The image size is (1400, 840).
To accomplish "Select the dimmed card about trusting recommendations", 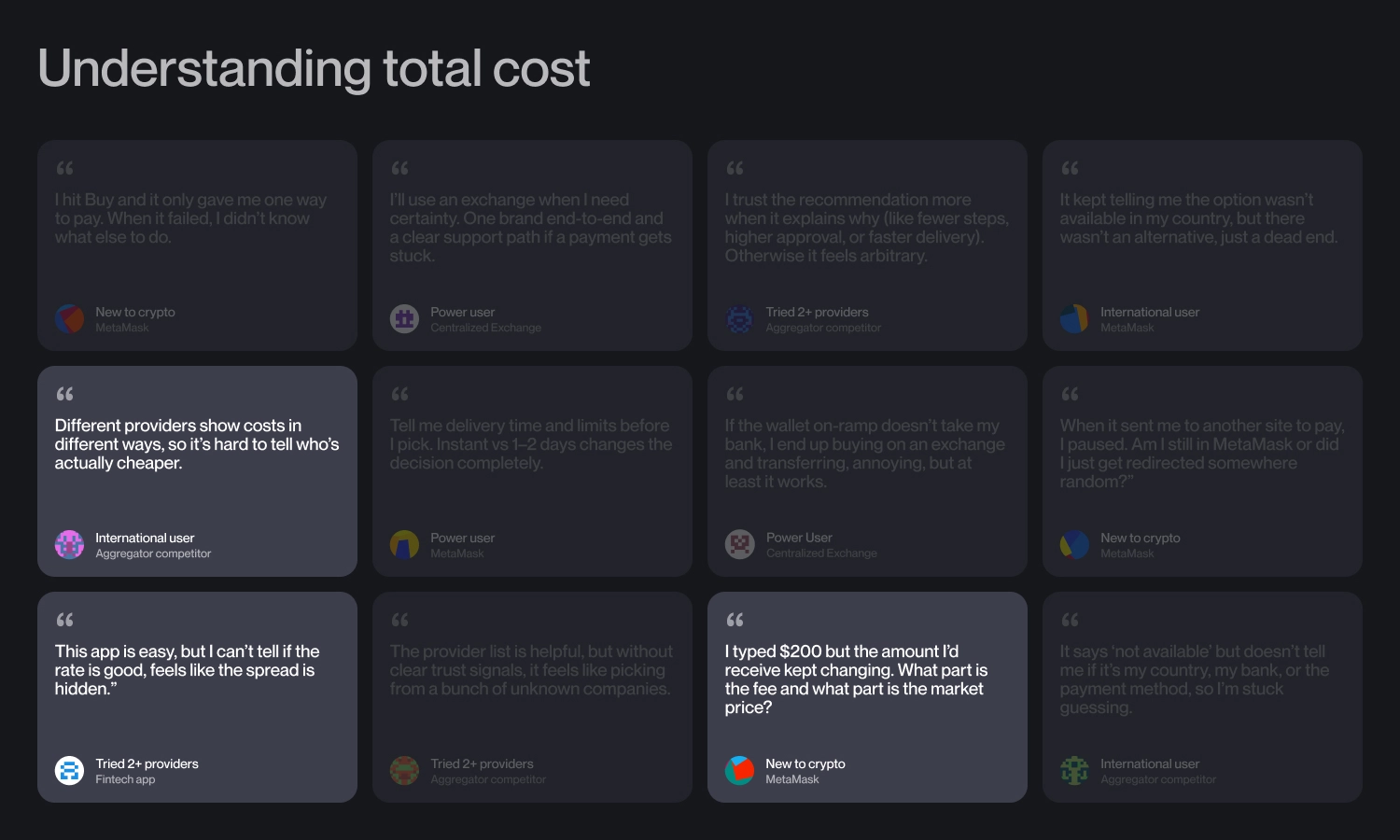I will coord(867,245).
